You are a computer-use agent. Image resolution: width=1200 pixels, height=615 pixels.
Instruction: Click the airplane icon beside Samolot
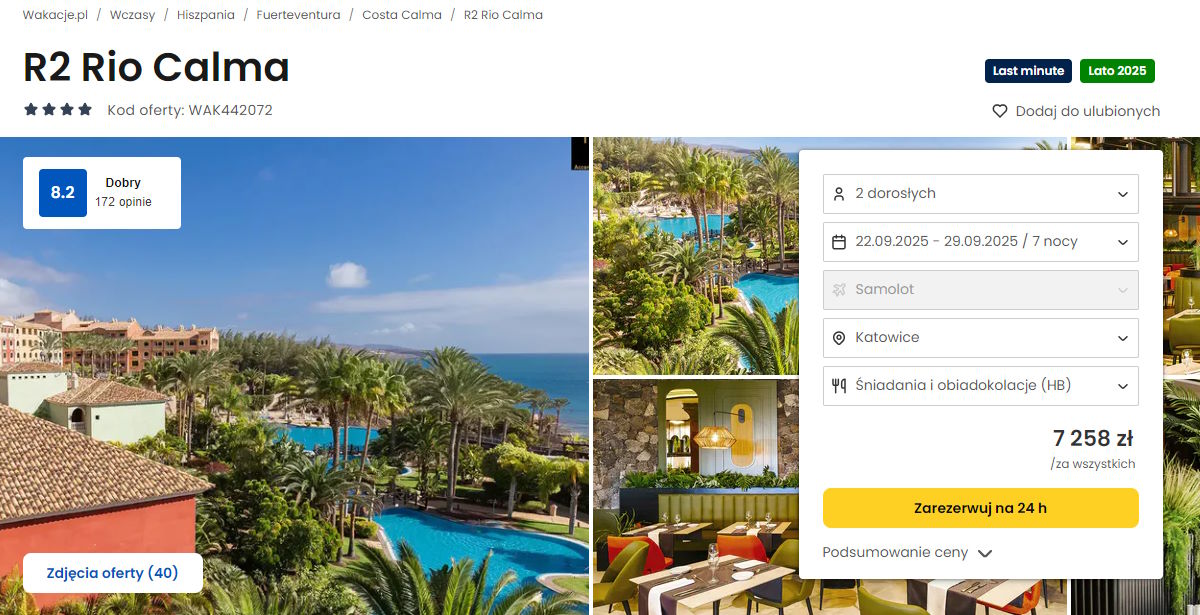839,290
